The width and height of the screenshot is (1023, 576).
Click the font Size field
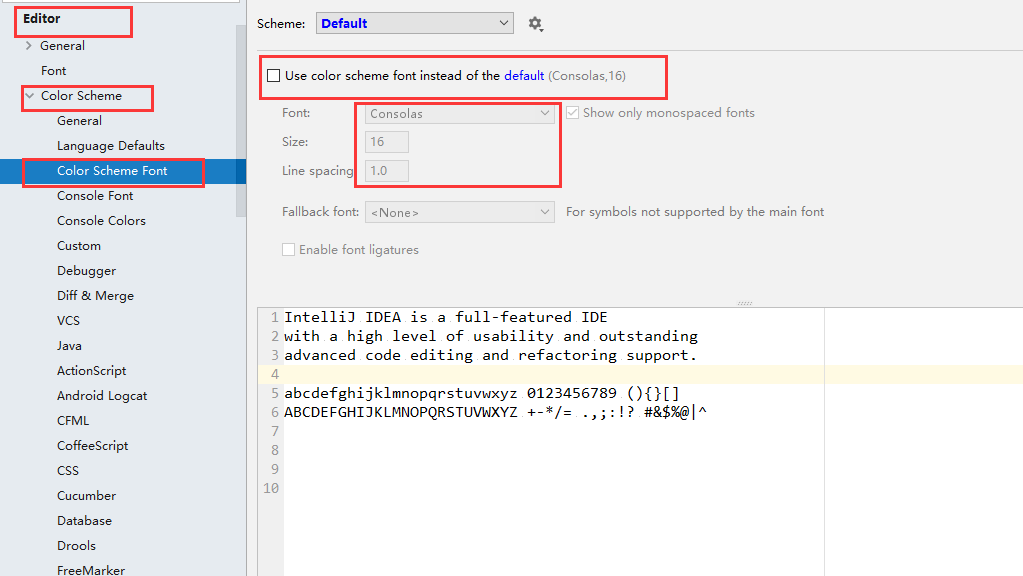point(387,142)
